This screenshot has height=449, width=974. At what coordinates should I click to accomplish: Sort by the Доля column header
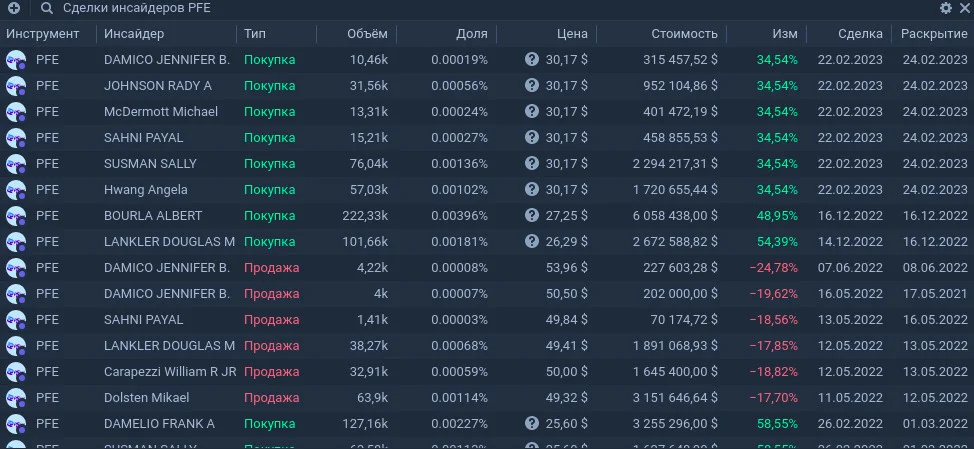pyautogui.click(x=472, y=34)
